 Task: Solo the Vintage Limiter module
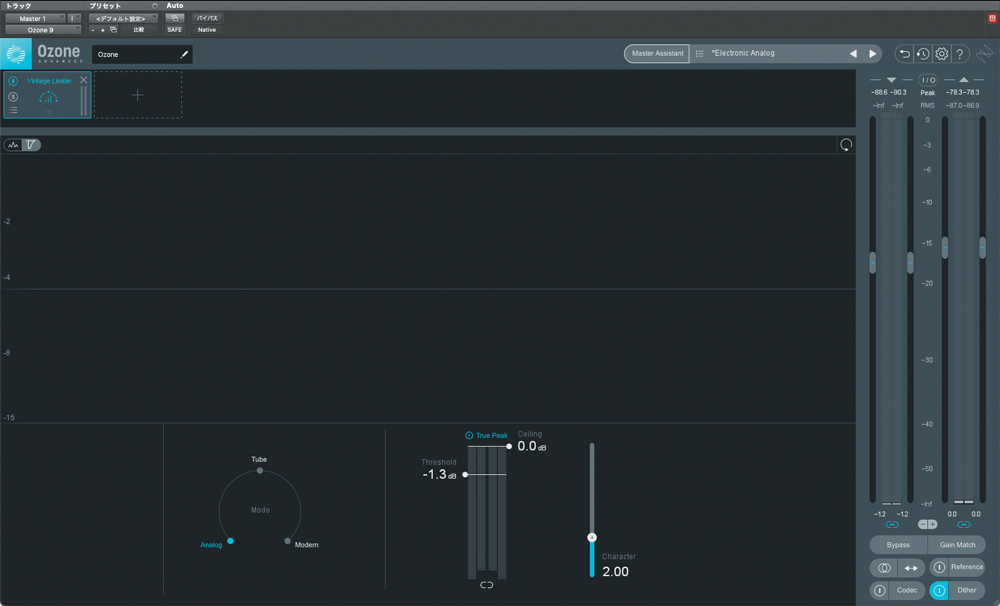tap(13, 97)
